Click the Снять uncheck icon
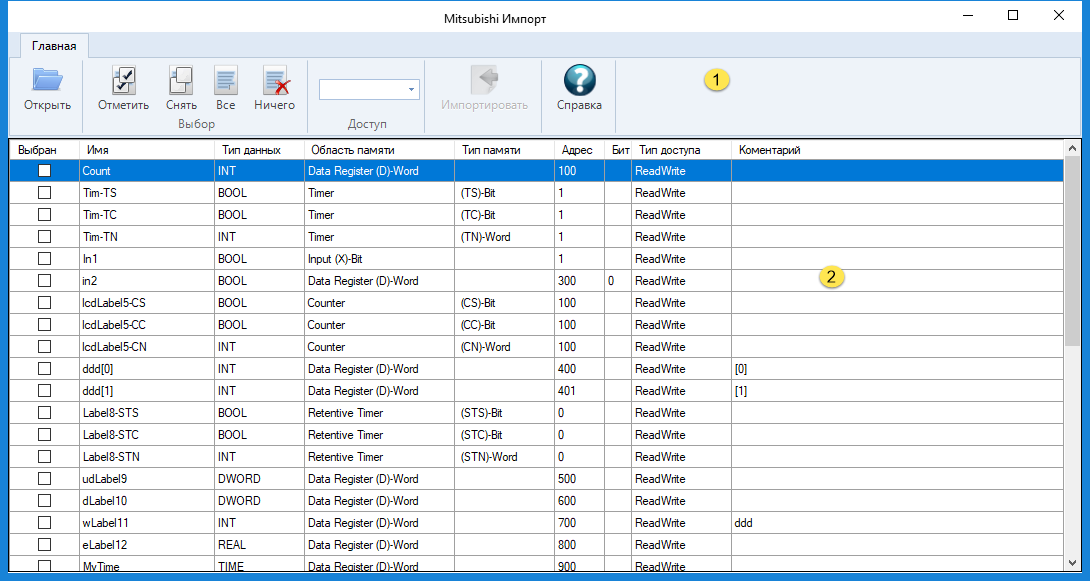 (x=181, y=81)
